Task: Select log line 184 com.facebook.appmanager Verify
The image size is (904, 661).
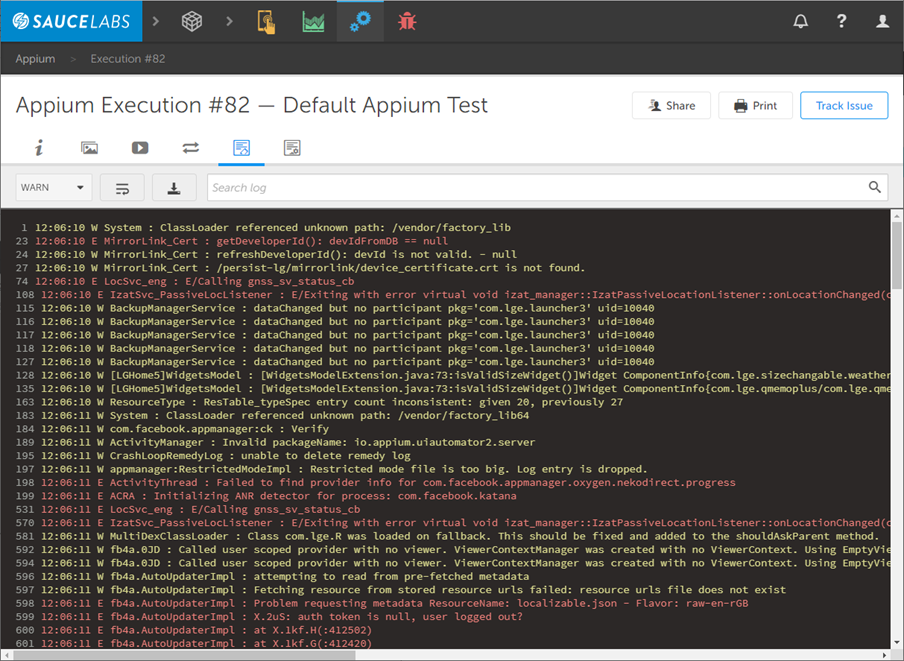Action: coord(172,429)
